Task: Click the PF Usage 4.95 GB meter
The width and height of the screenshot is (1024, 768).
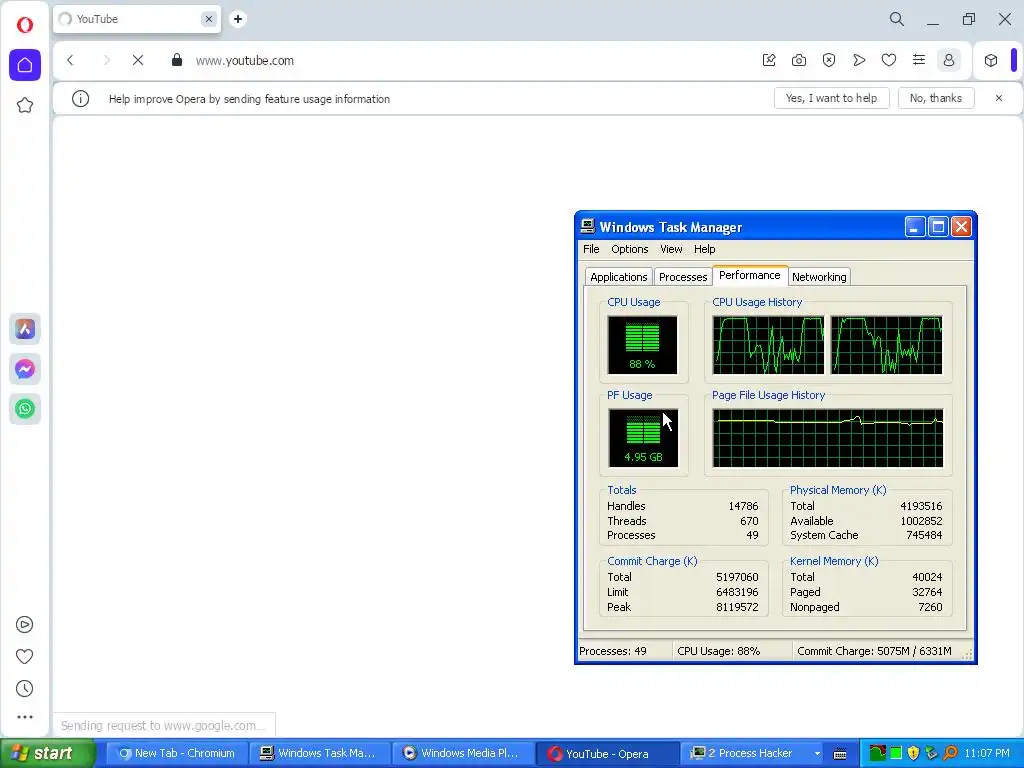Action: tap(643, 438)
